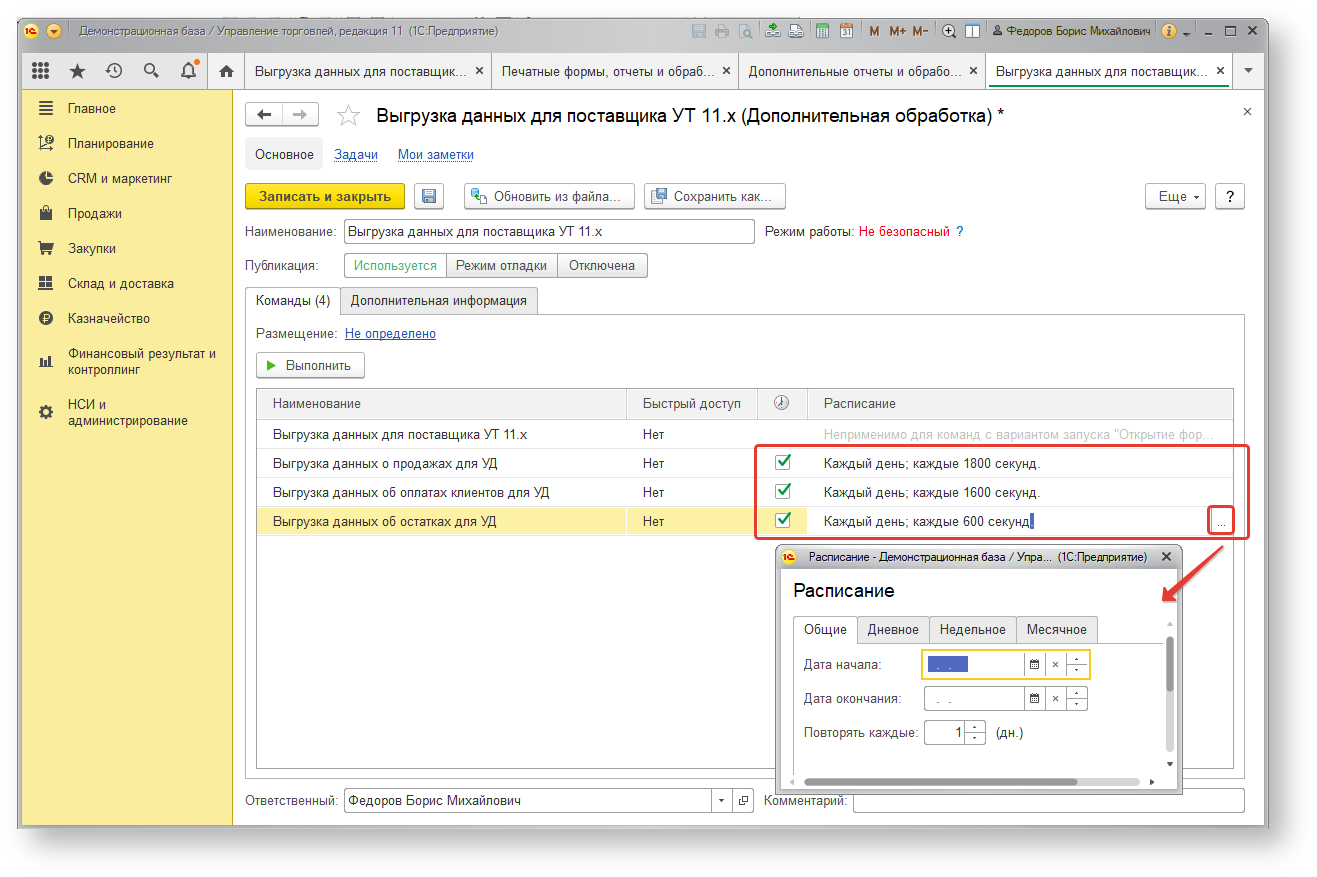Click the Обновить из файла button
This screenshot has width=1317, height=877.
pos(549,197)
